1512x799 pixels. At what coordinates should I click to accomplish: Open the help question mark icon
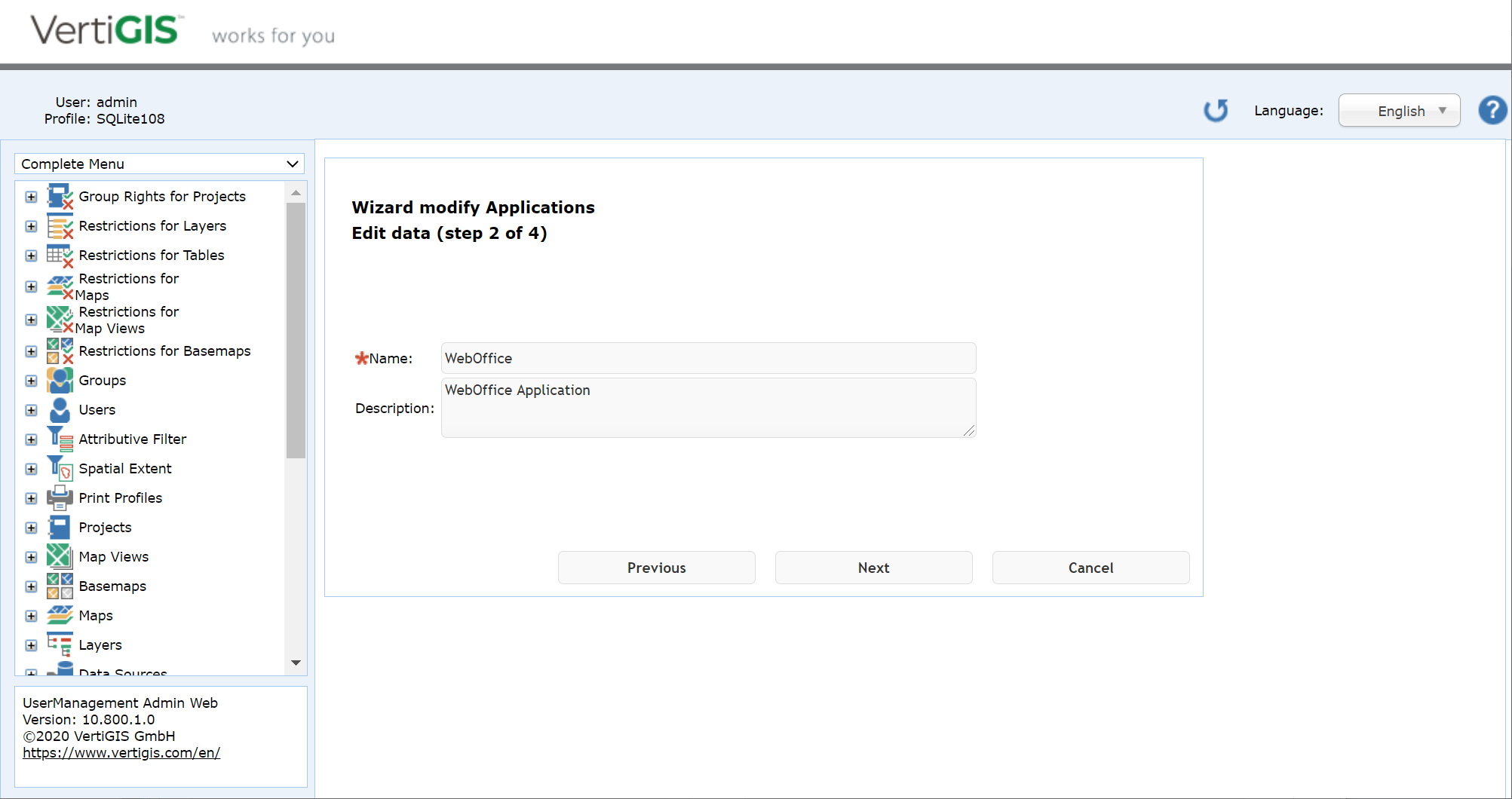click(x=1492, y=110)
